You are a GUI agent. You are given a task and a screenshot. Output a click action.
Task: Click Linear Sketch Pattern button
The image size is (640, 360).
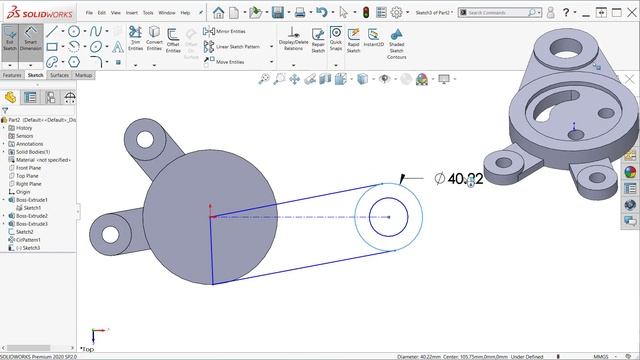click(x=231, y=47)
